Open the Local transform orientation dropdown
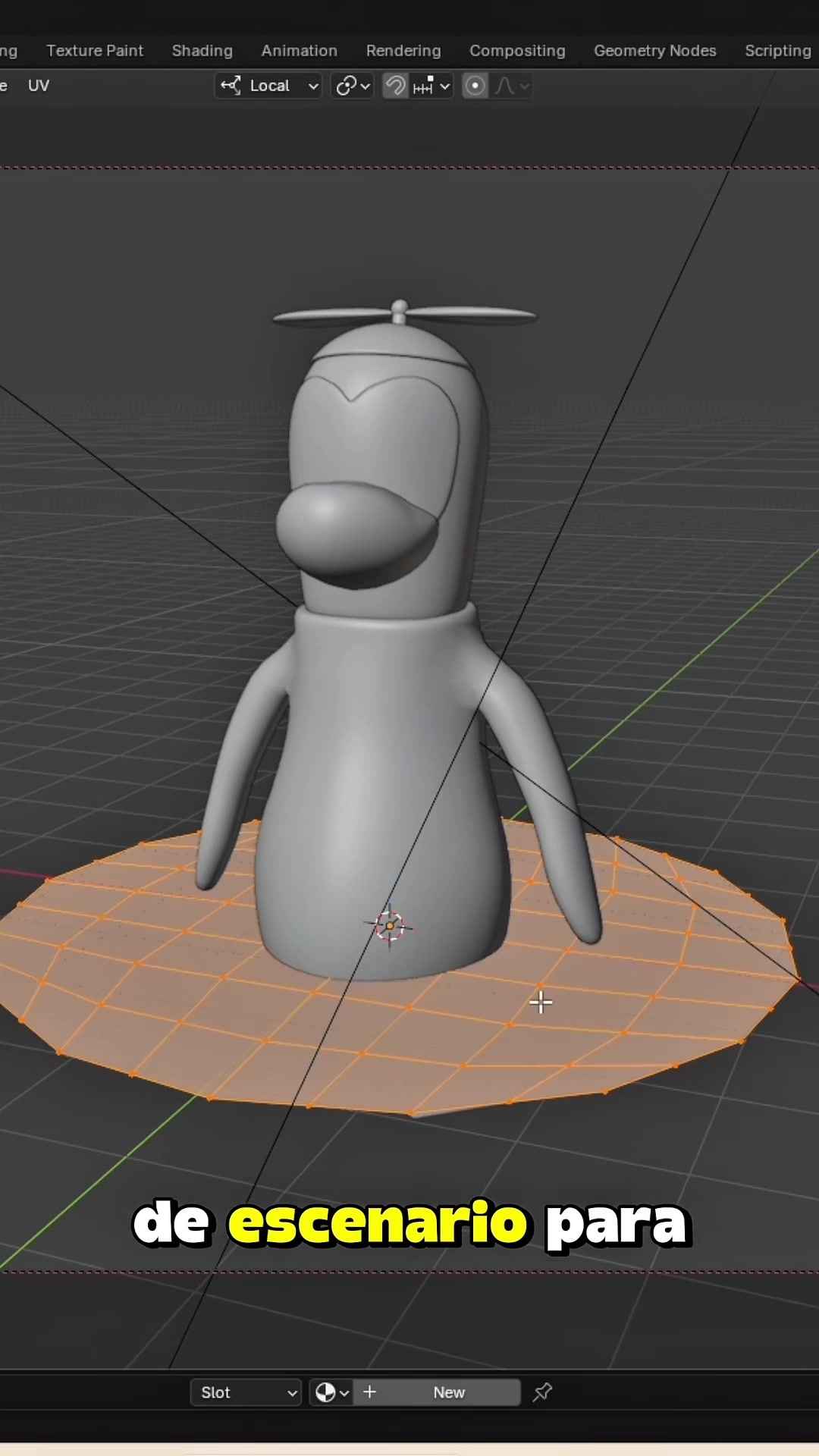This screenshot has width=819, height=1456. pyautogui.click(x=268, y=86)
